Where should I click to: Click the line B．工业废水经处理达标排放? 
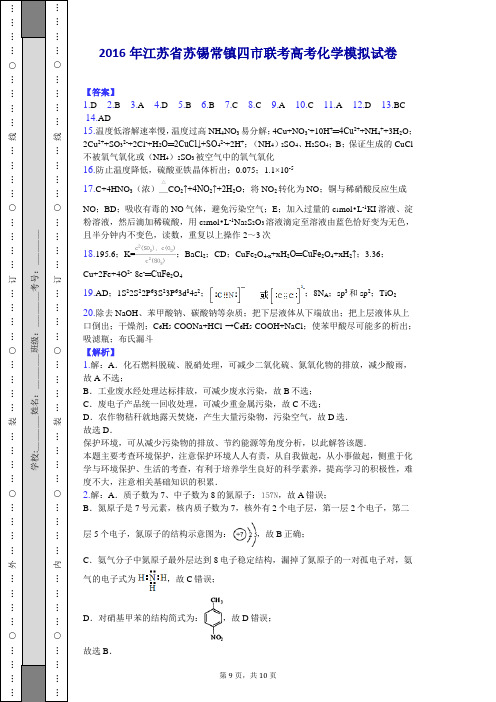(198, 391)
